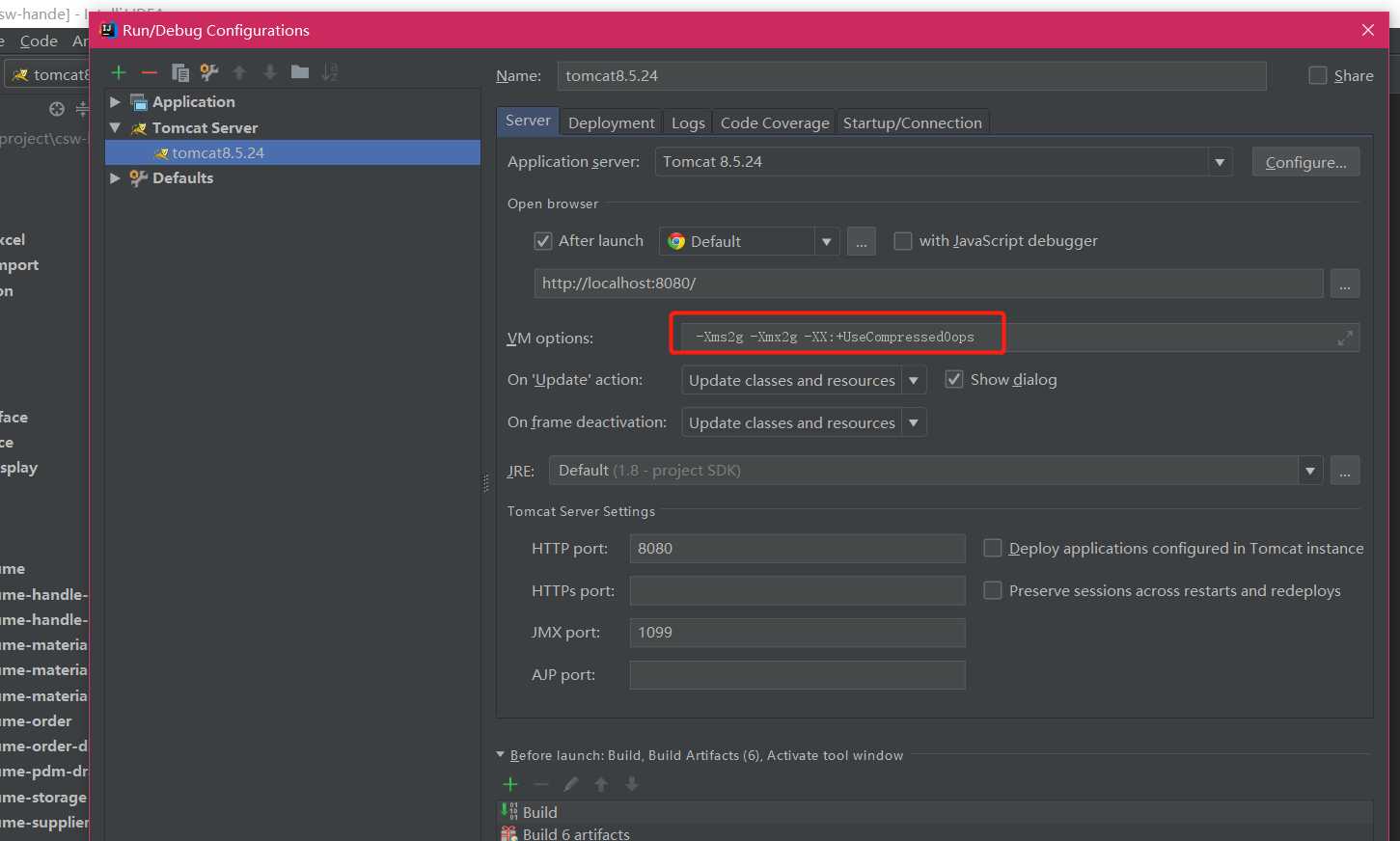Click browse button next to JRE dropdown
1400x841 pixels.
(1345, 471)
